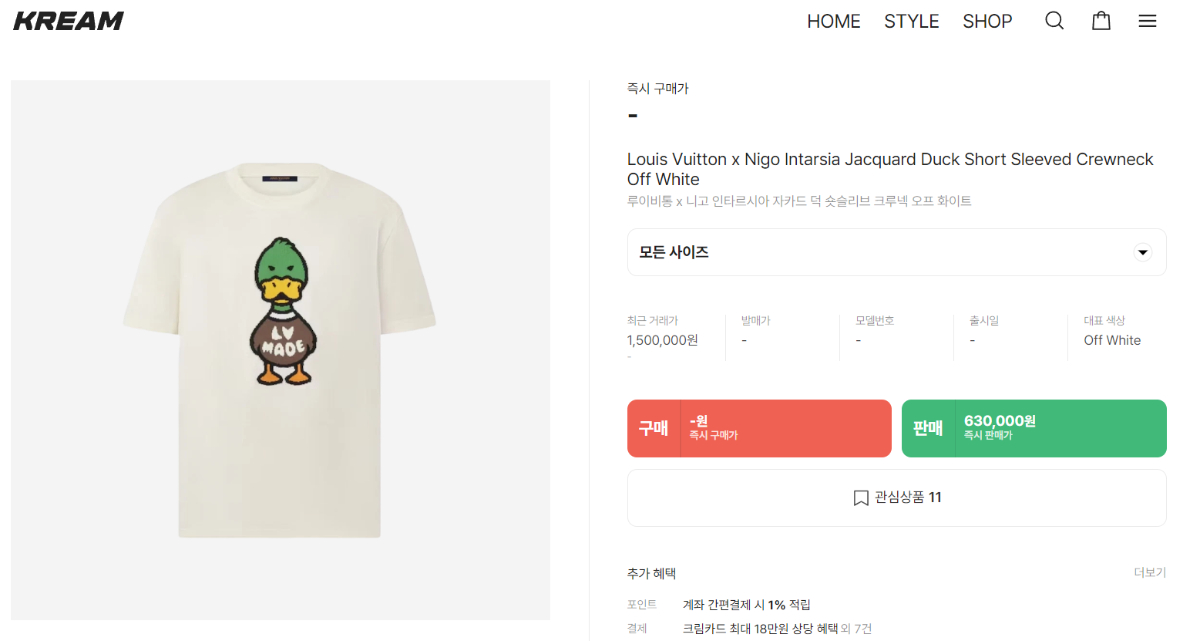Open the shopping bag icon
The height and width of the screenshot is (641, 1200).
point(1101,21)
